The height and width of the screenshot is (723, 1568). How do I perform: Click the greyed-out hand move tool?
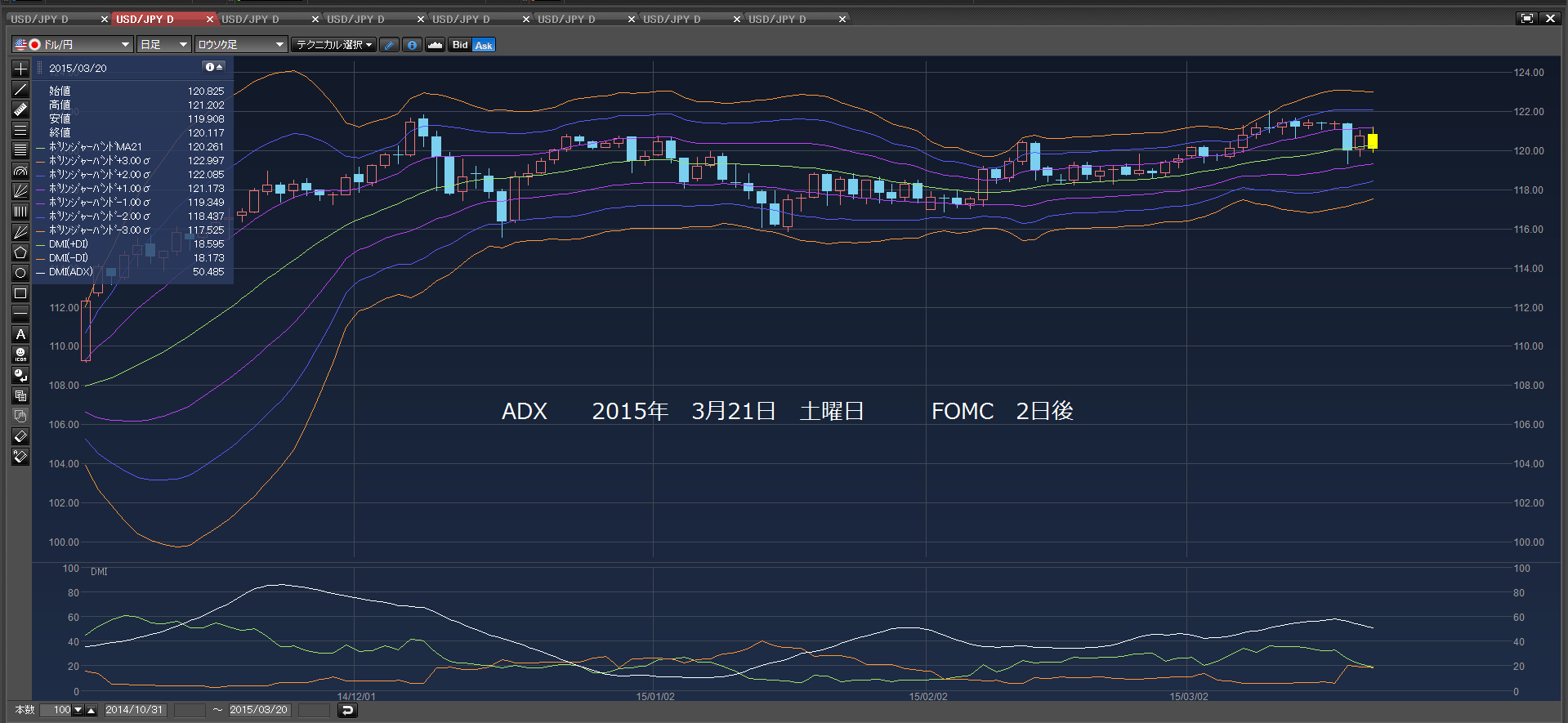(20, 416)
